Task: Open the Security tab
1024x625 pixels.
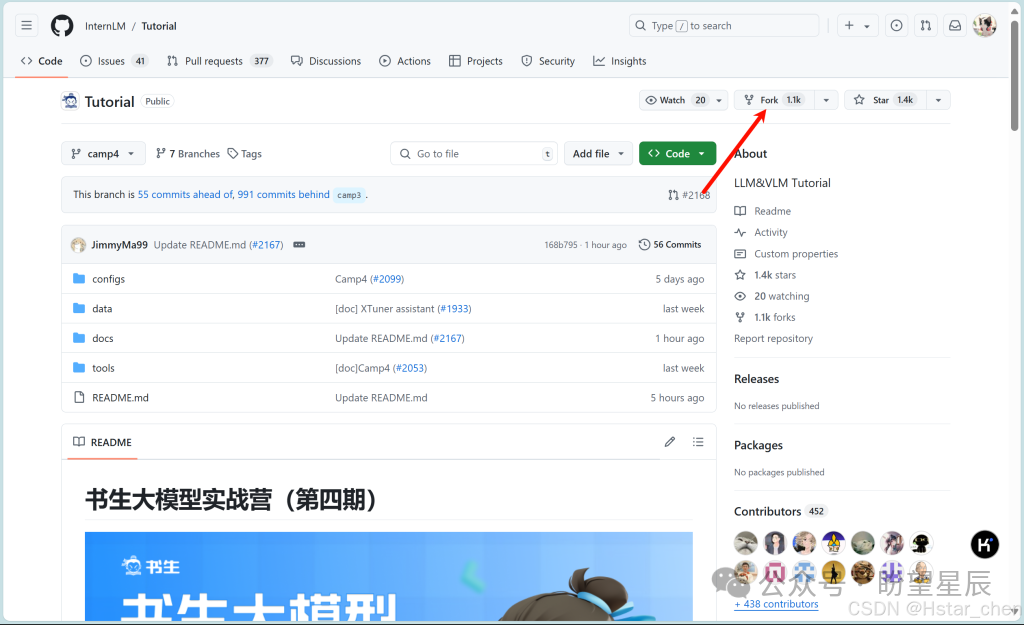Action: tap(548, 61)
